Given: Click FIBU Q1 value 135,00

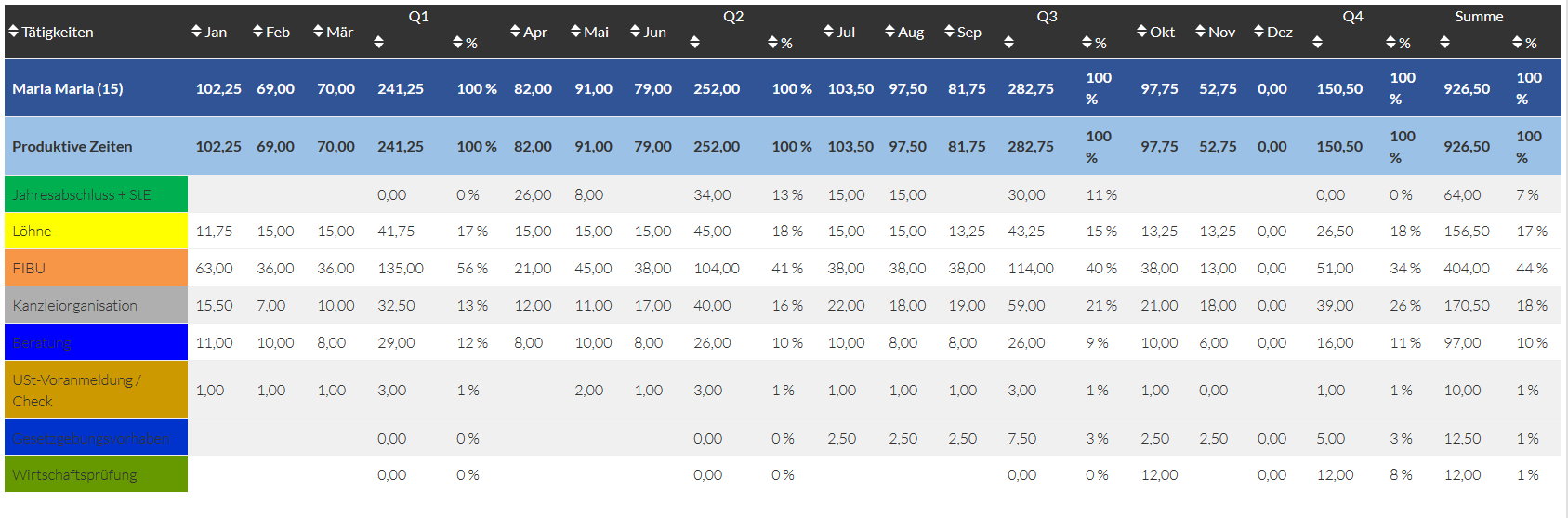Looking at the screenshot, I should pyautogui.click(x=401, y=268).
